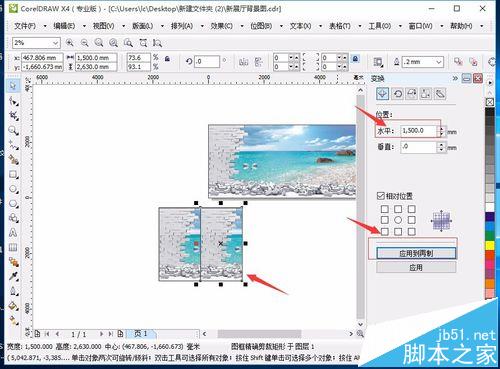Mirror the object horizontally from the property bar
Image resolution: width=500 pixels, height=369 pixels.
[244, 62]
